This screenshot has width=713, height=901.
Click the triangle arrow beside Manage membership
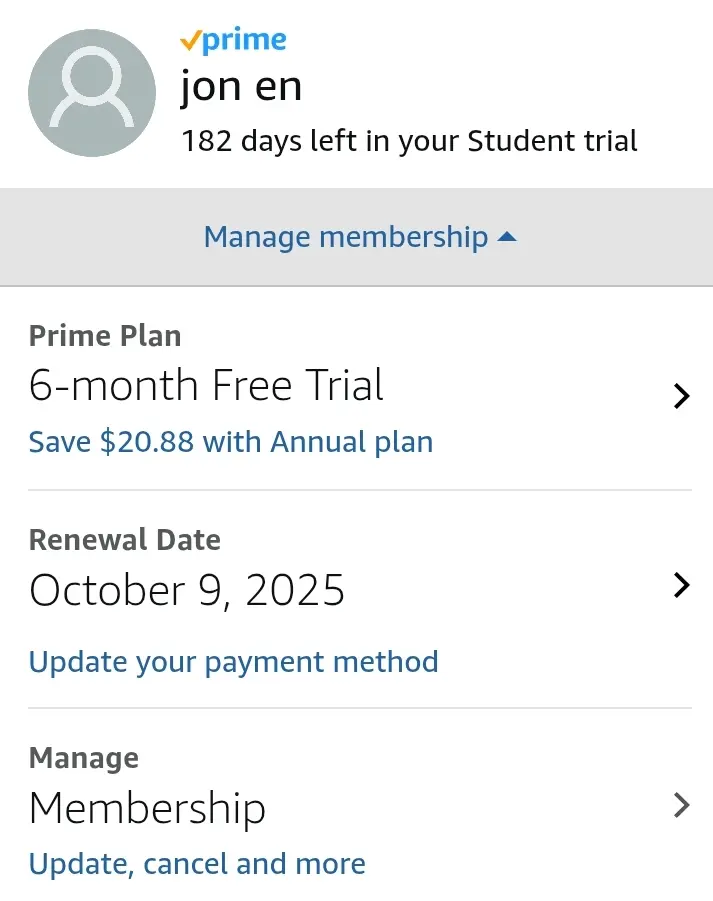point(507,237)
